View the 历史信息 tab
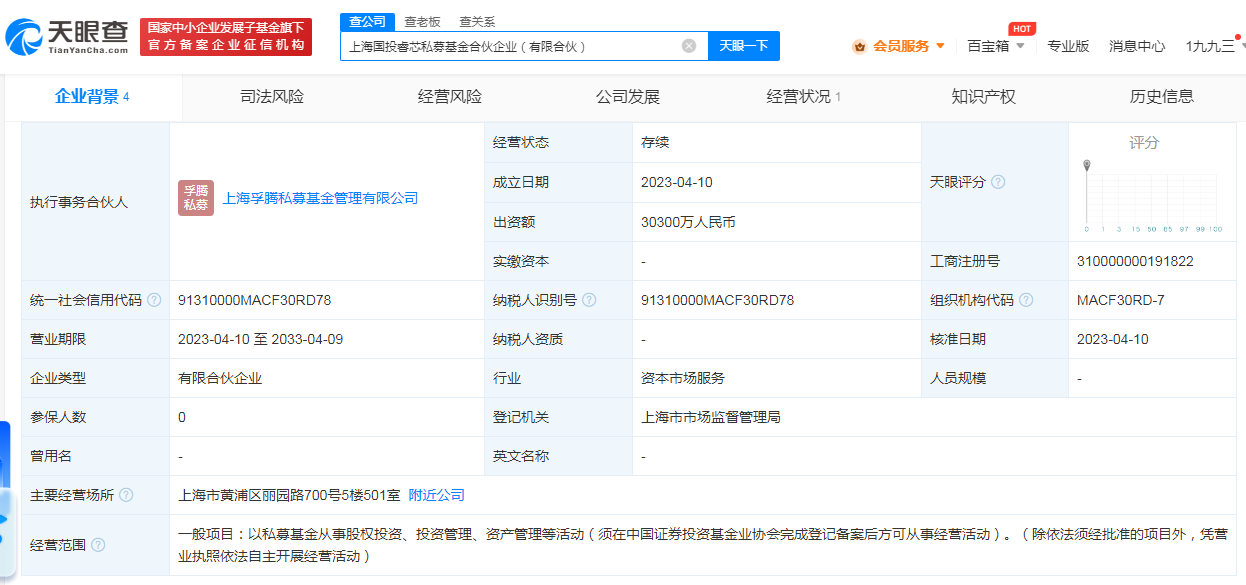Viewport: 1246px width, 585px height. point(1162,97)
